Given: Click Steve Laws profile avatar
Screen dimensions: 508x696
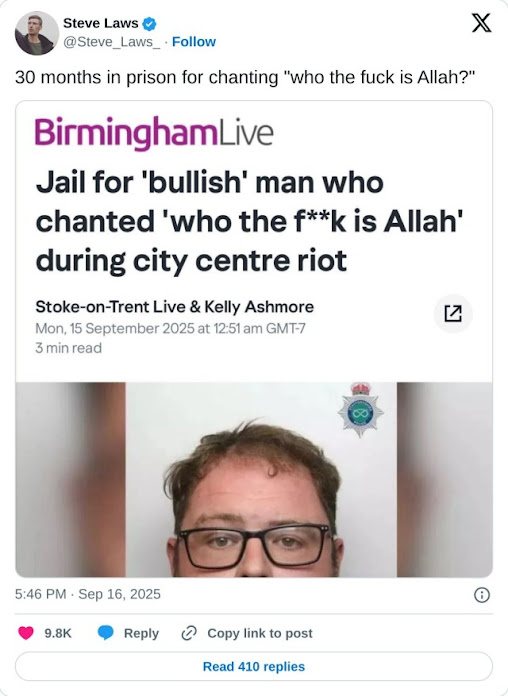Looking at the screenshot, I should click(37, 33).
